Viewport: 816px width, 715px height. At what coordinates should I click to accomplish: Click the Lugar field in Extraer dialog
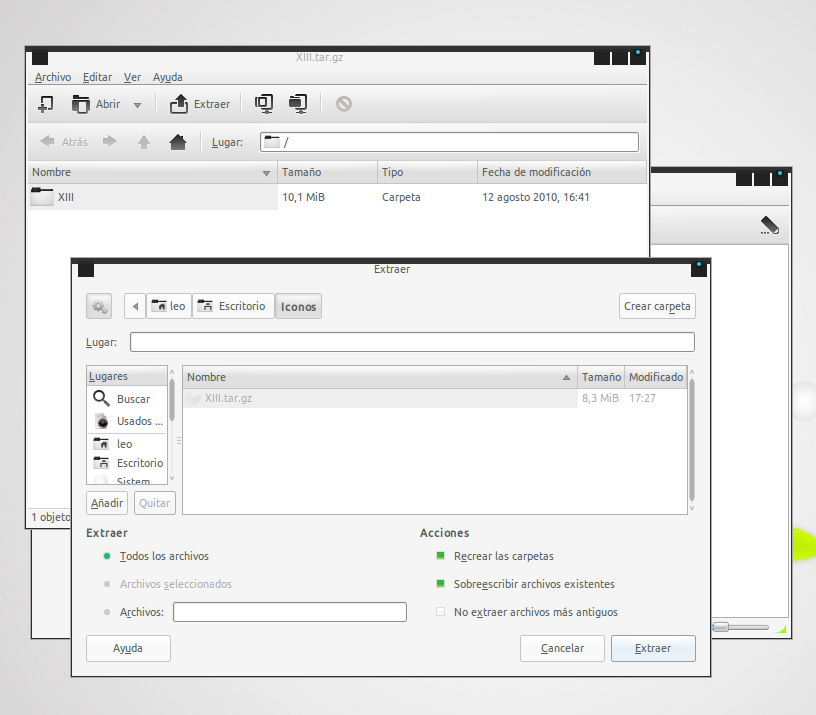pos(412,342)
